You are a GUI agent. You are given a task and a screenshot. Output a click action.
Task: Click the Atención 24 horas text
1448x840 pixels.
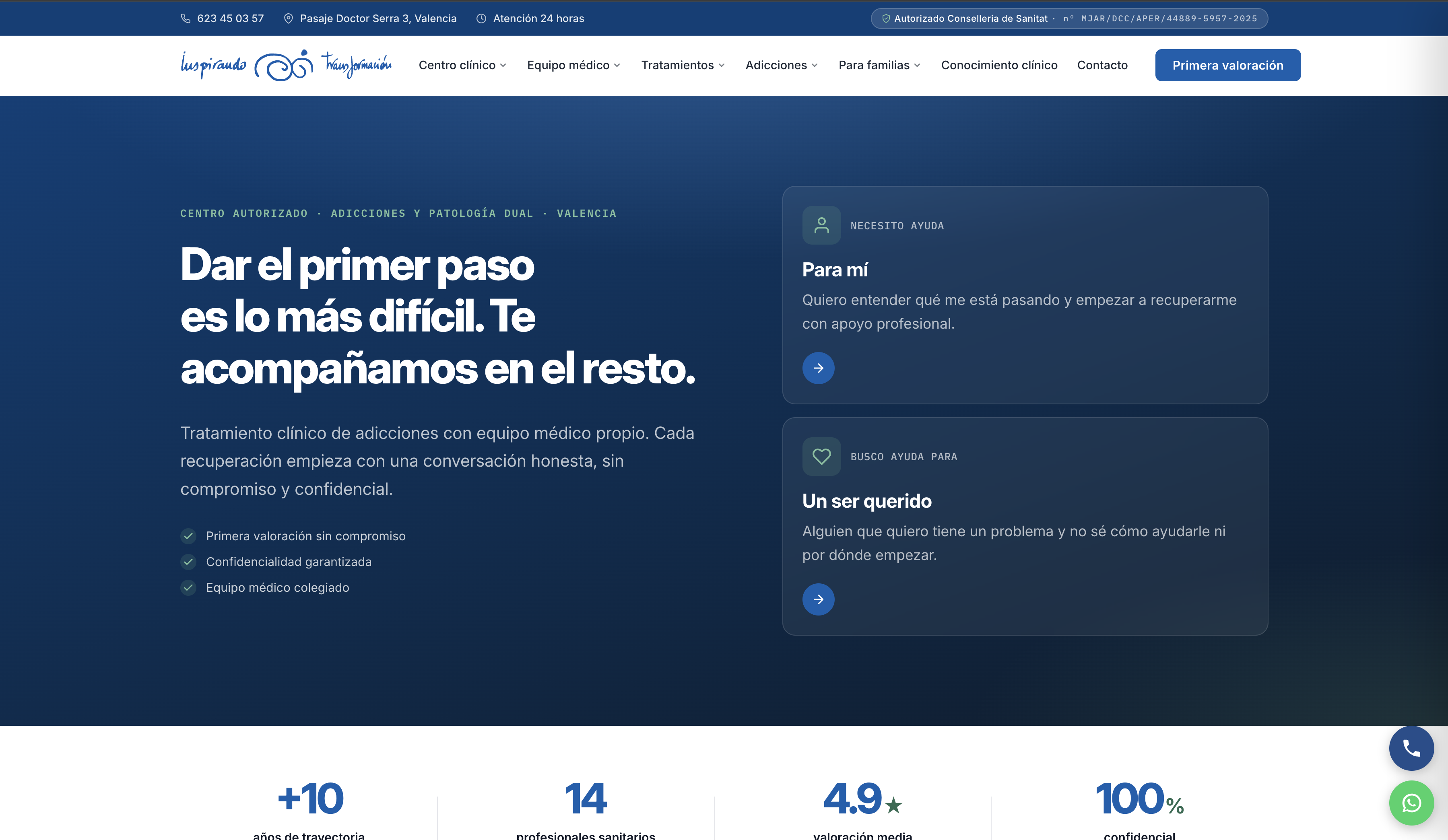tap(538, 19)
